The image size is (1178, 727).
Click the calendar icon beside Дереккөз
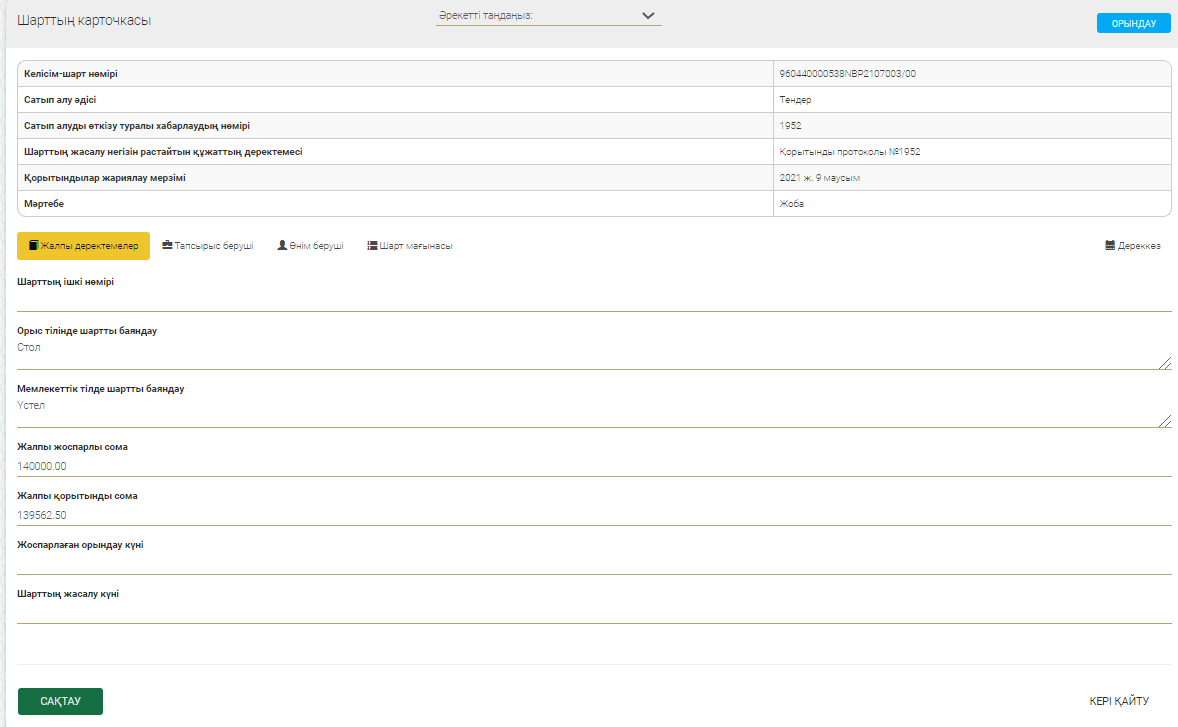point(1110,245)
